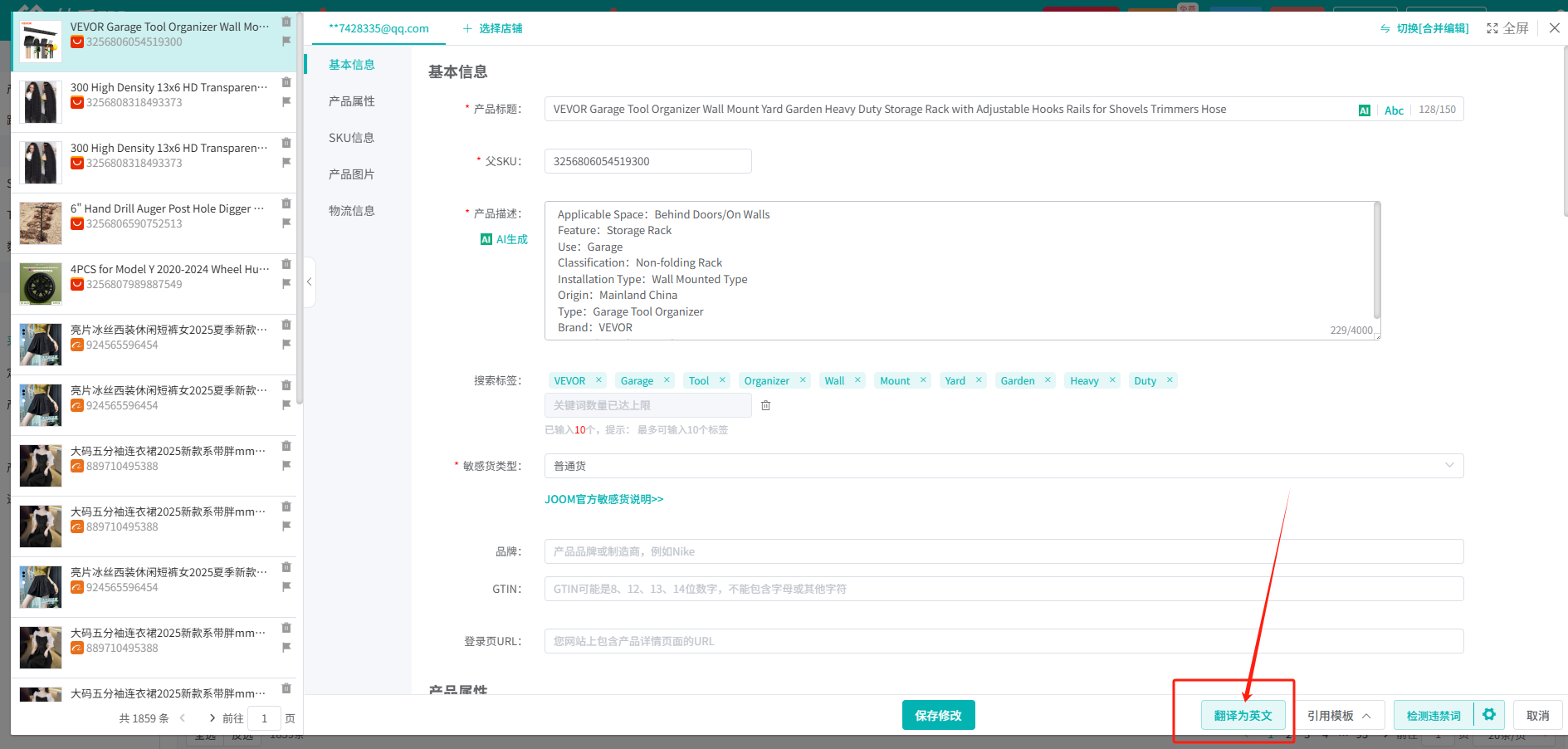Select the **7428335@qq.com store tab
This screenshot has width=1568, height=749.
(379, 28)
